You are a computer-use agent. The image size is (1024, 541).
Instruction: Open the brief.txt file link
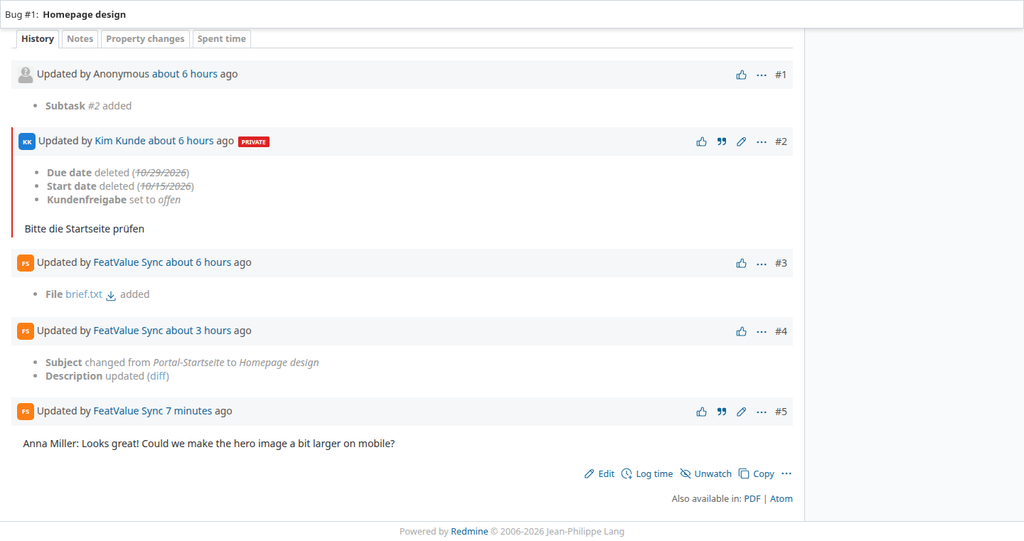click(84, 294)
